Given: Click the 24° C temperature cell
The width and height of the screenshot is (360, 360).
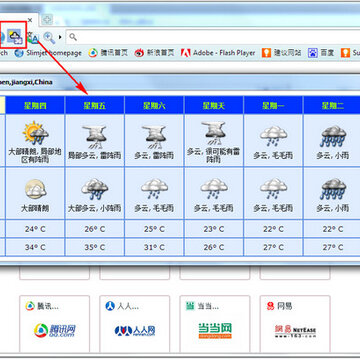Looking at the screenshot, I should pos(35,229).
